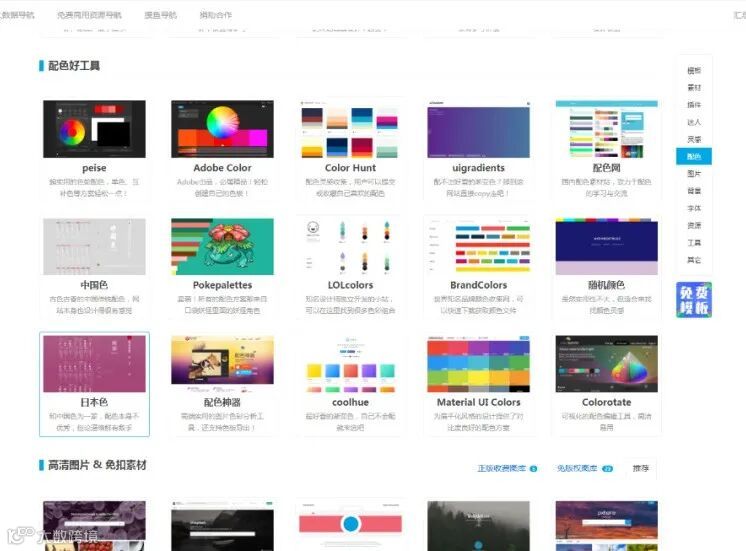
Task: Jump to 插件 in side navigation
Action: pyautogui.click(x=694, y=105)
